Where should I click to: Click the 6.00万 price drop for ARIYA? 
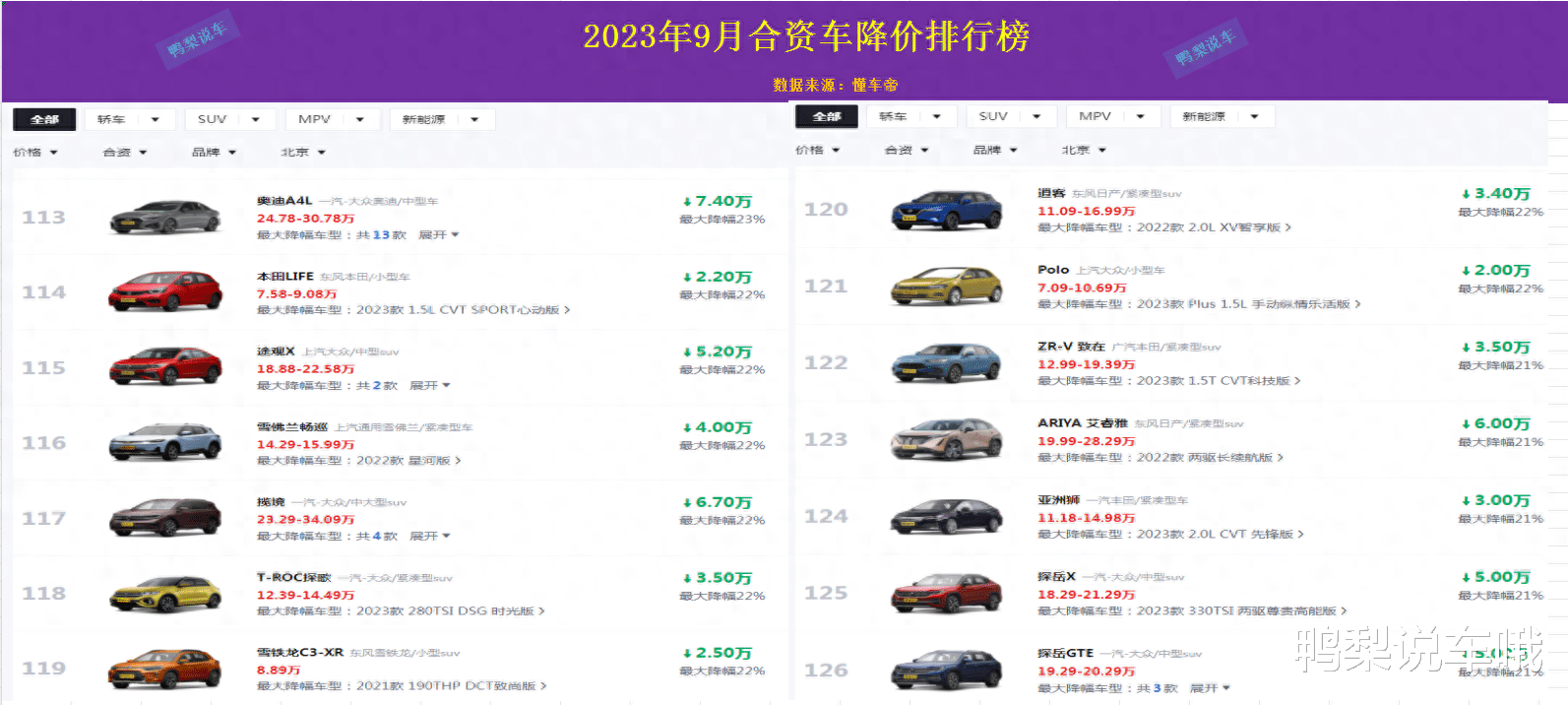tap(1496, 423)
